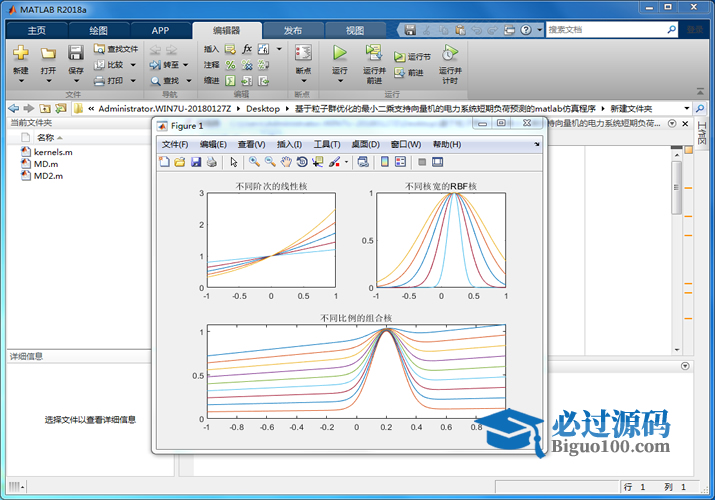Open the 文件(F) menu in Figure 1
This screenshot has width=715, height=500.
coord(175,144)
